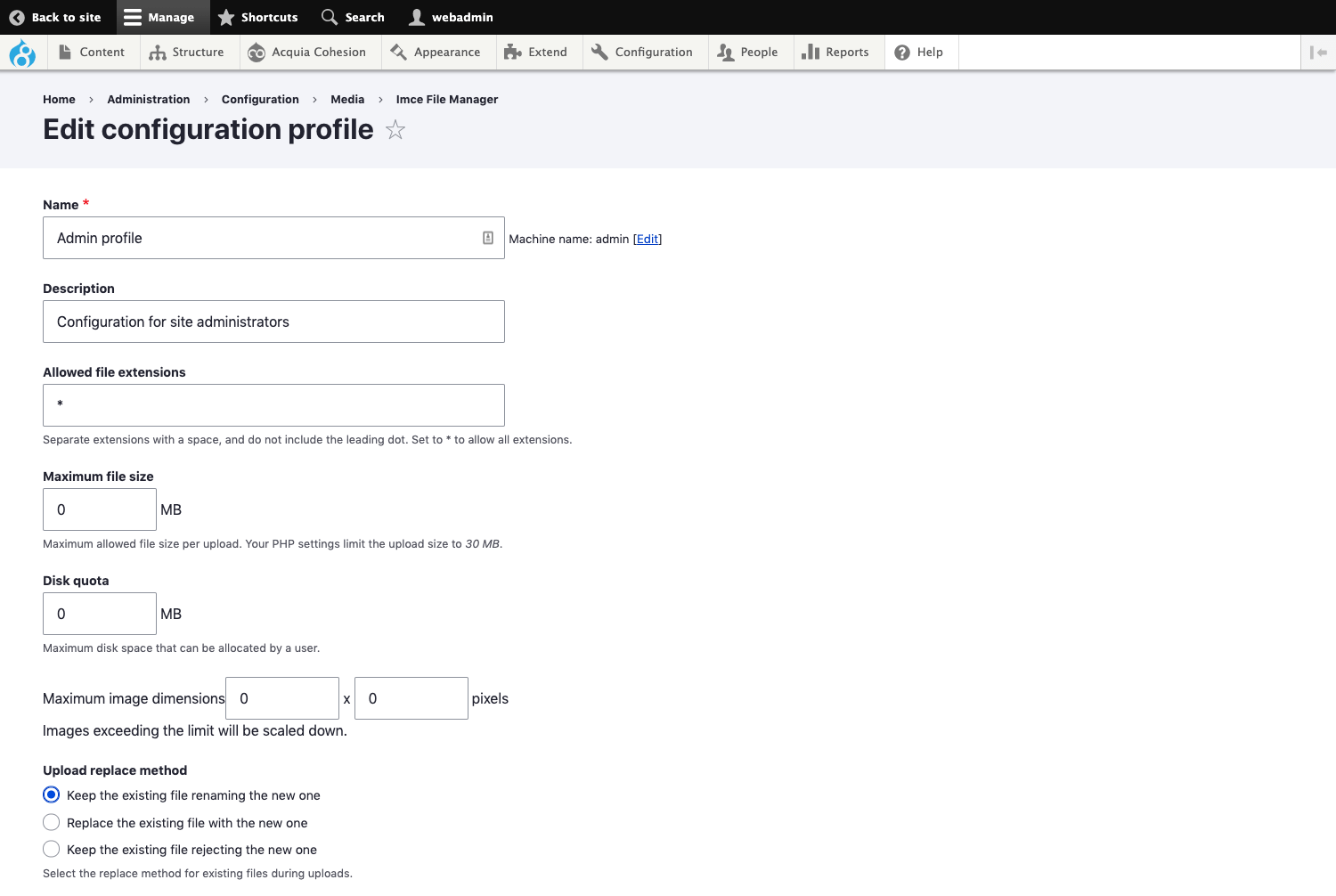Open the Help page

919,53
